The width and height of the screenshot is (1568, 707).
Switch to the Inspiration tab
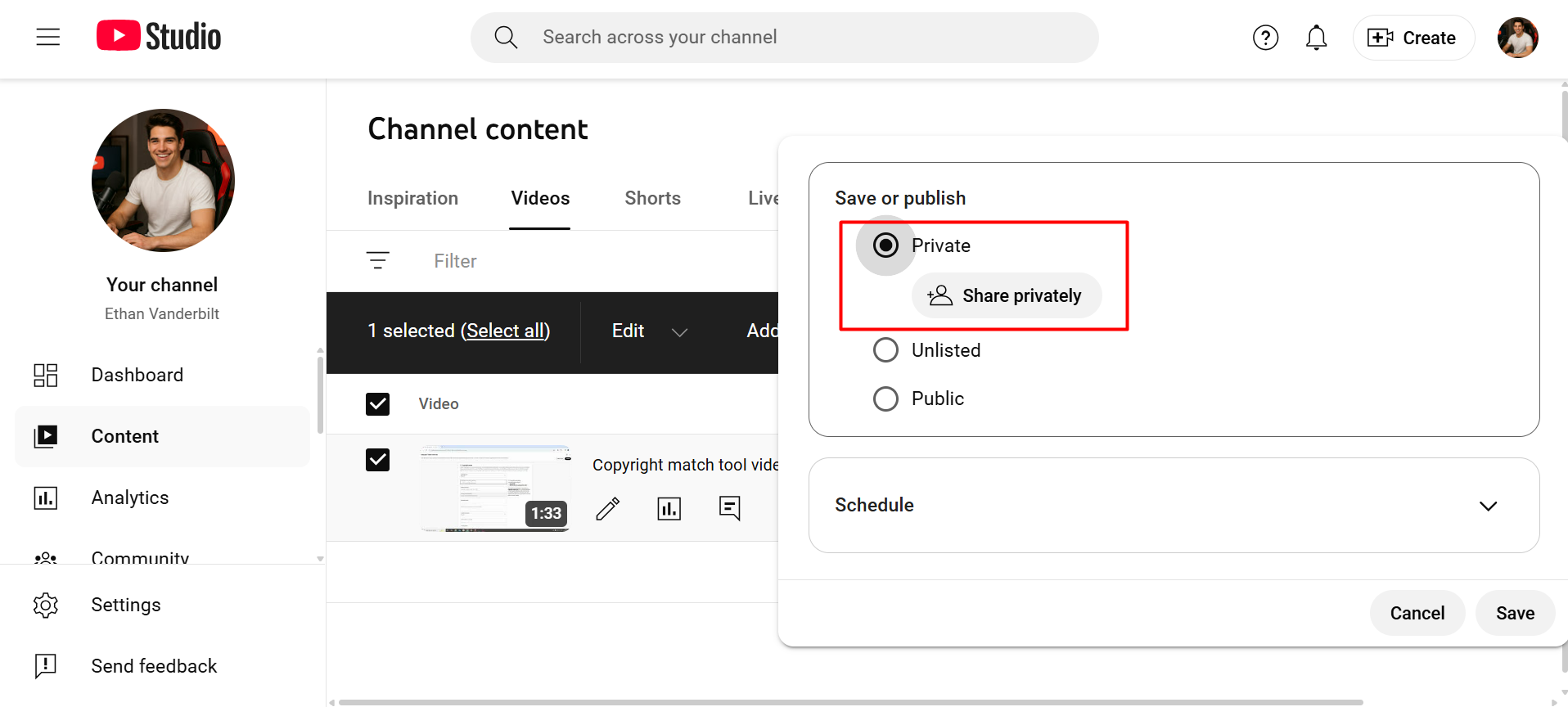pyautogui.click(x=412, y=198)
